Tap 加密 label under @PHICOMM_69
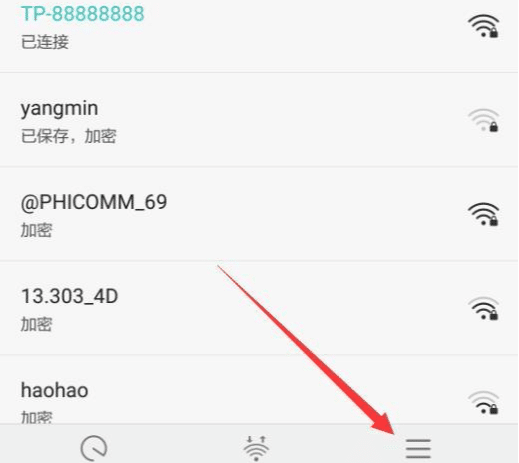This screenshot has width=519, height=463. (37, 230)
